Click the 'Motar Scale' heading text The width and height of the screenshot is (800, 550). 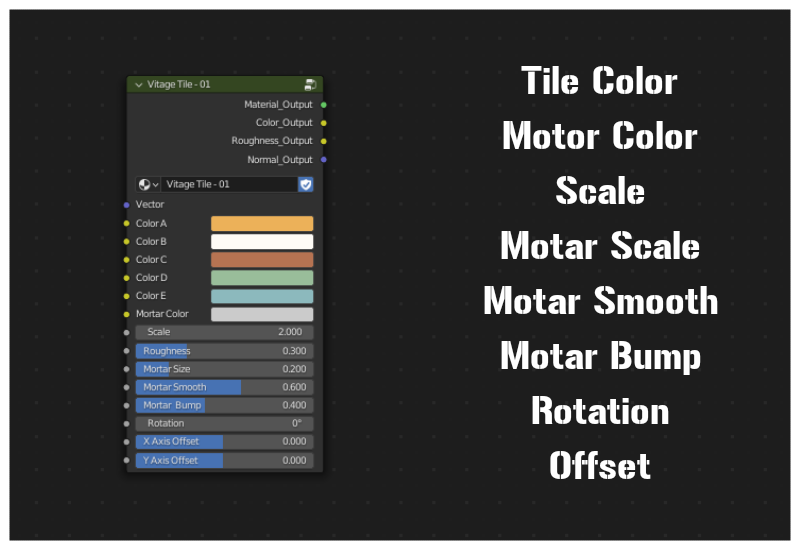tap(599, 246)
